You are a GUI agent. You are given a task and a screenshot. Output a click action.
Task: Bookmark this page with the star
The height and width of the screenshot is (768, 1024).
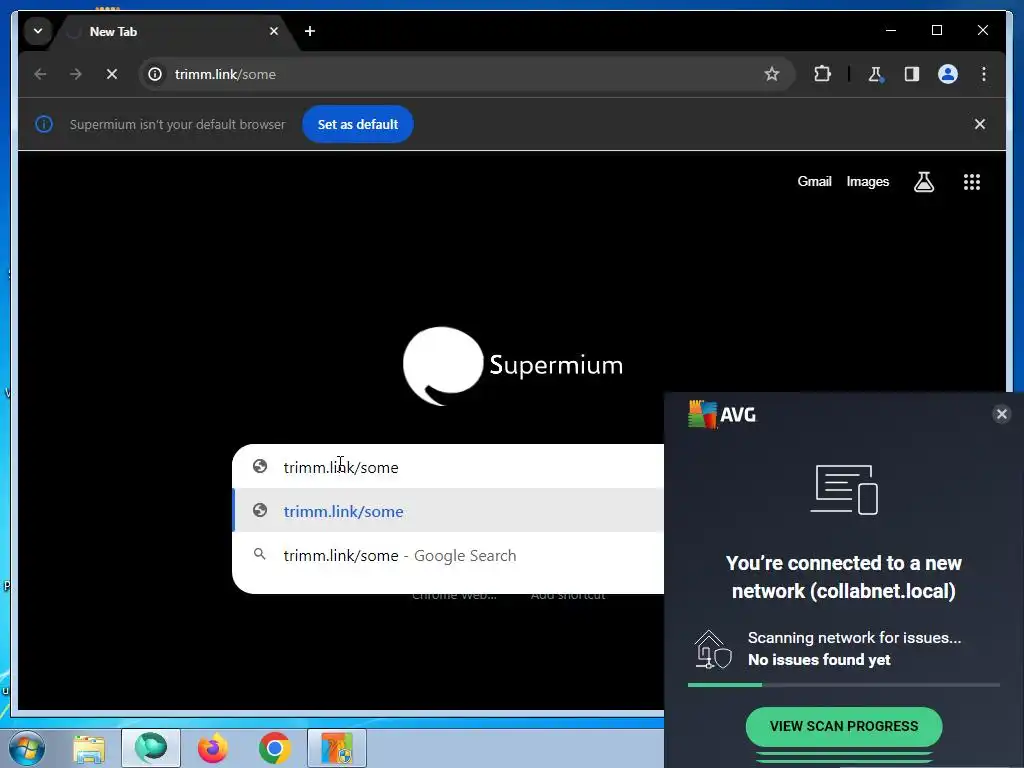click(771, 74)
